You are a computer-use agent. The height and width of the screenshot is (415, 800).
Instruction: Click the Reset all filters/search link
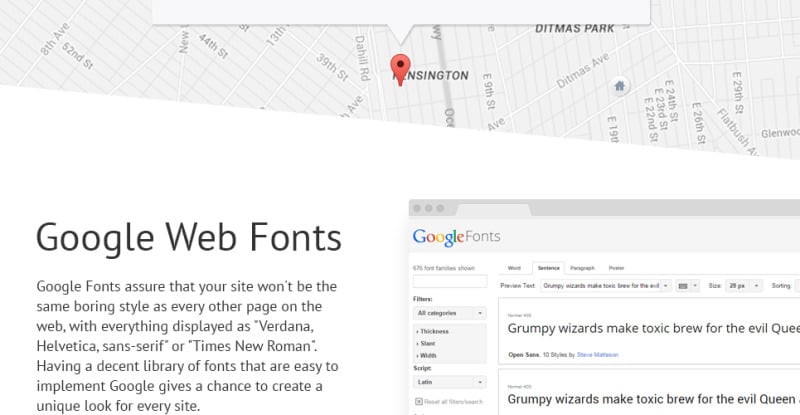[453, 402]
